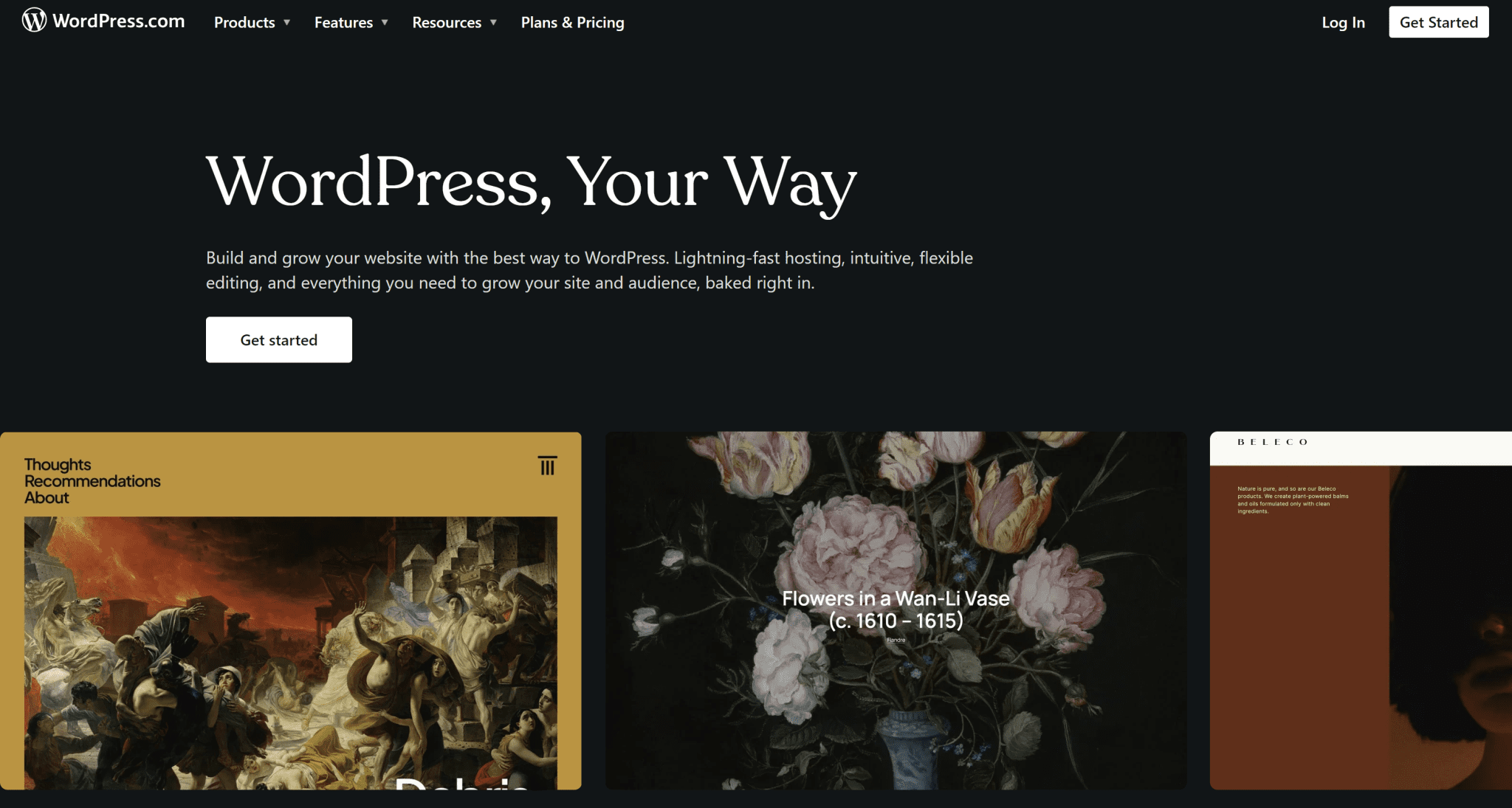Click the BELECO brand title text
Image resolution: width=1512 pixels, height=808 pixels.
click(x=1272, y=442)
